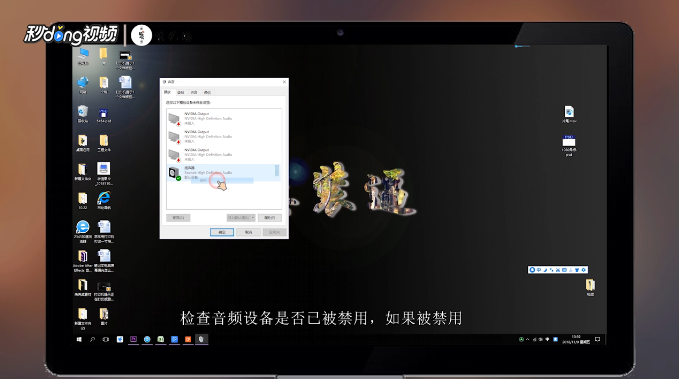Open the Windows Start button
The height and width of the screenshot is (379, 679).
pos(79,340)
